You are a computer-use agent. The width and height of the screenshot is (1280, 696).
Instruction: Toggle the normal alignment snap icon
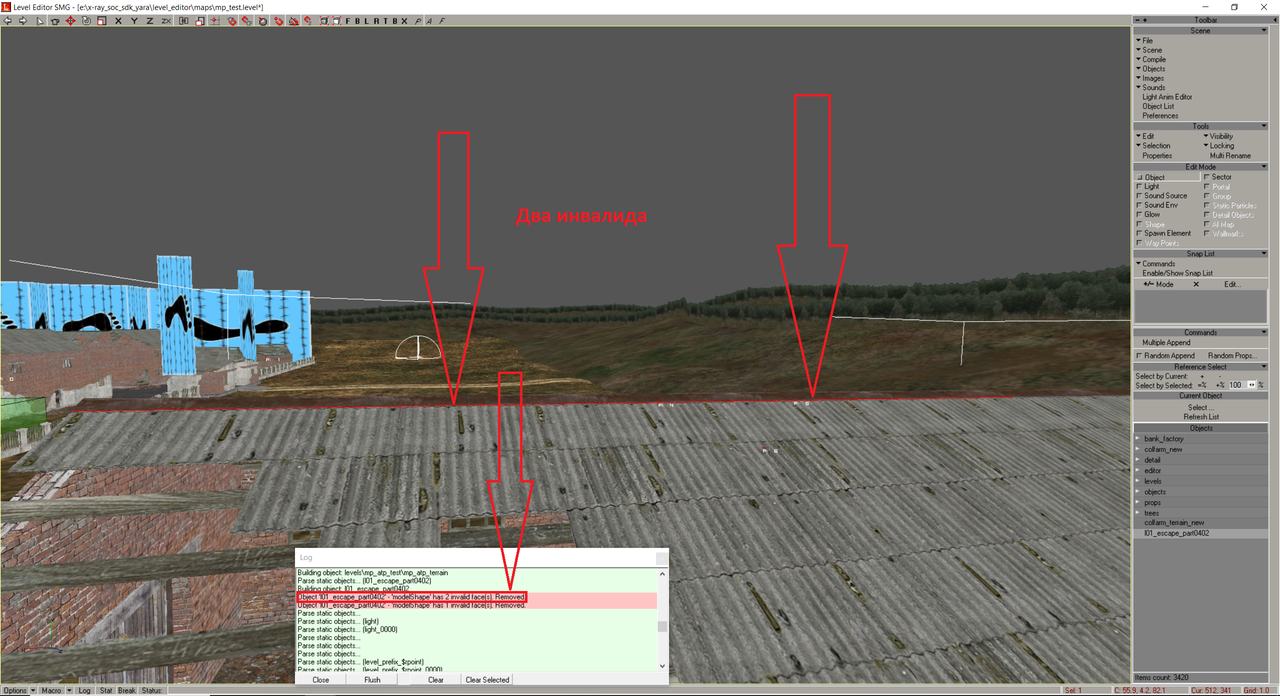point(263,21)
